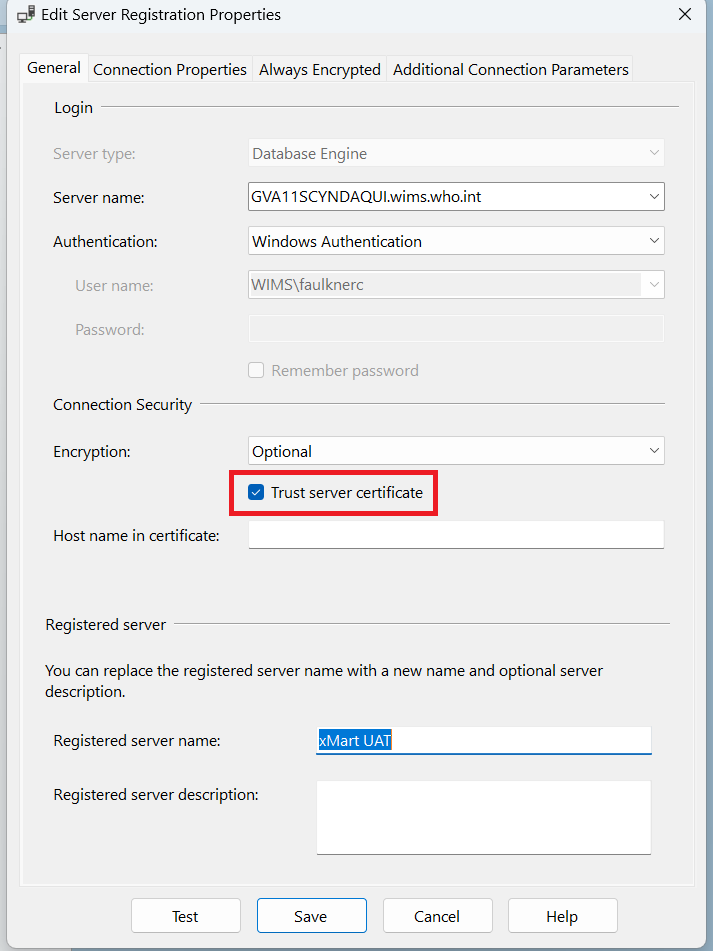The height and width of the screenshot is (951, 713).
Task: Click the Test button
Action: coord(185,915)
